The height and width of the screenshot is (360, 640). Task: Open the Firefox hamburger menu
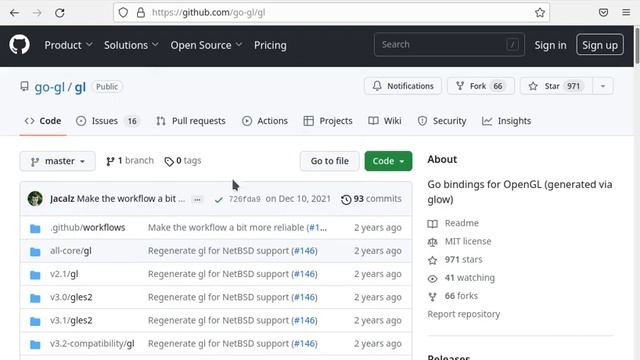pyautogui.click(x=626, y=13)
